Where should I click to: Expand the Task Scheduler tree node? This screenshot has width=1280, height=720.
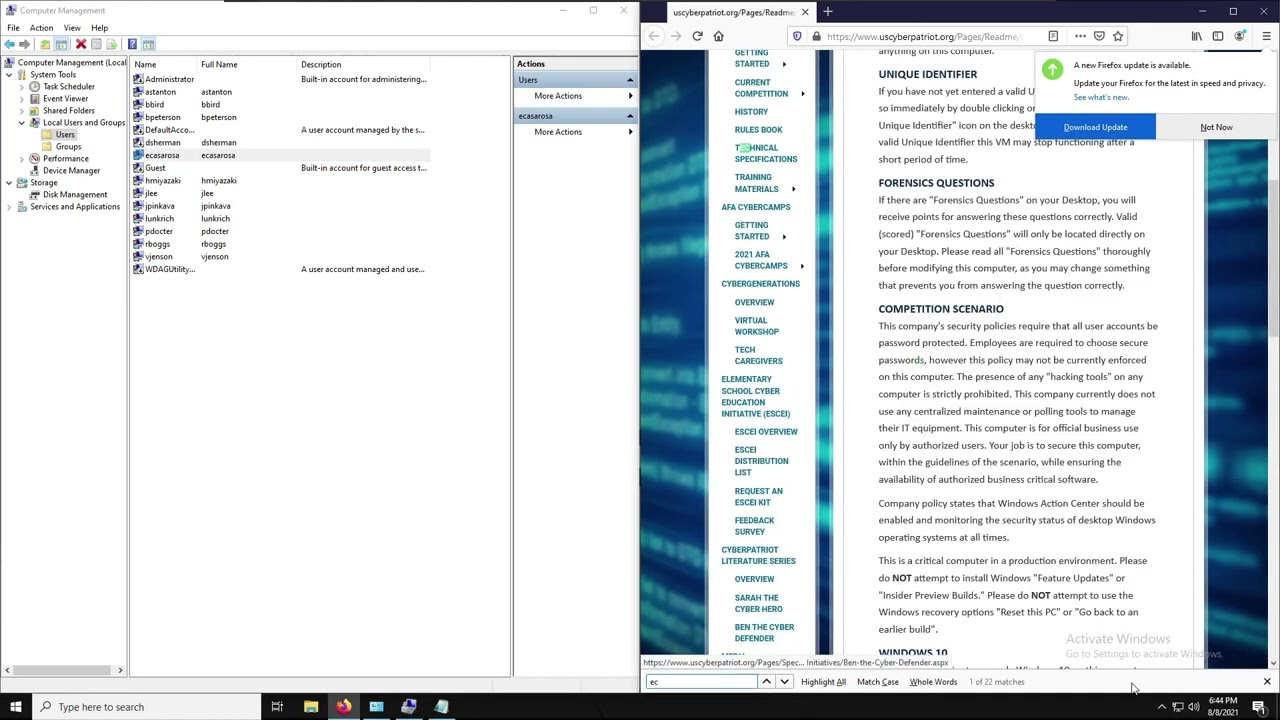[x=22, y=87]
